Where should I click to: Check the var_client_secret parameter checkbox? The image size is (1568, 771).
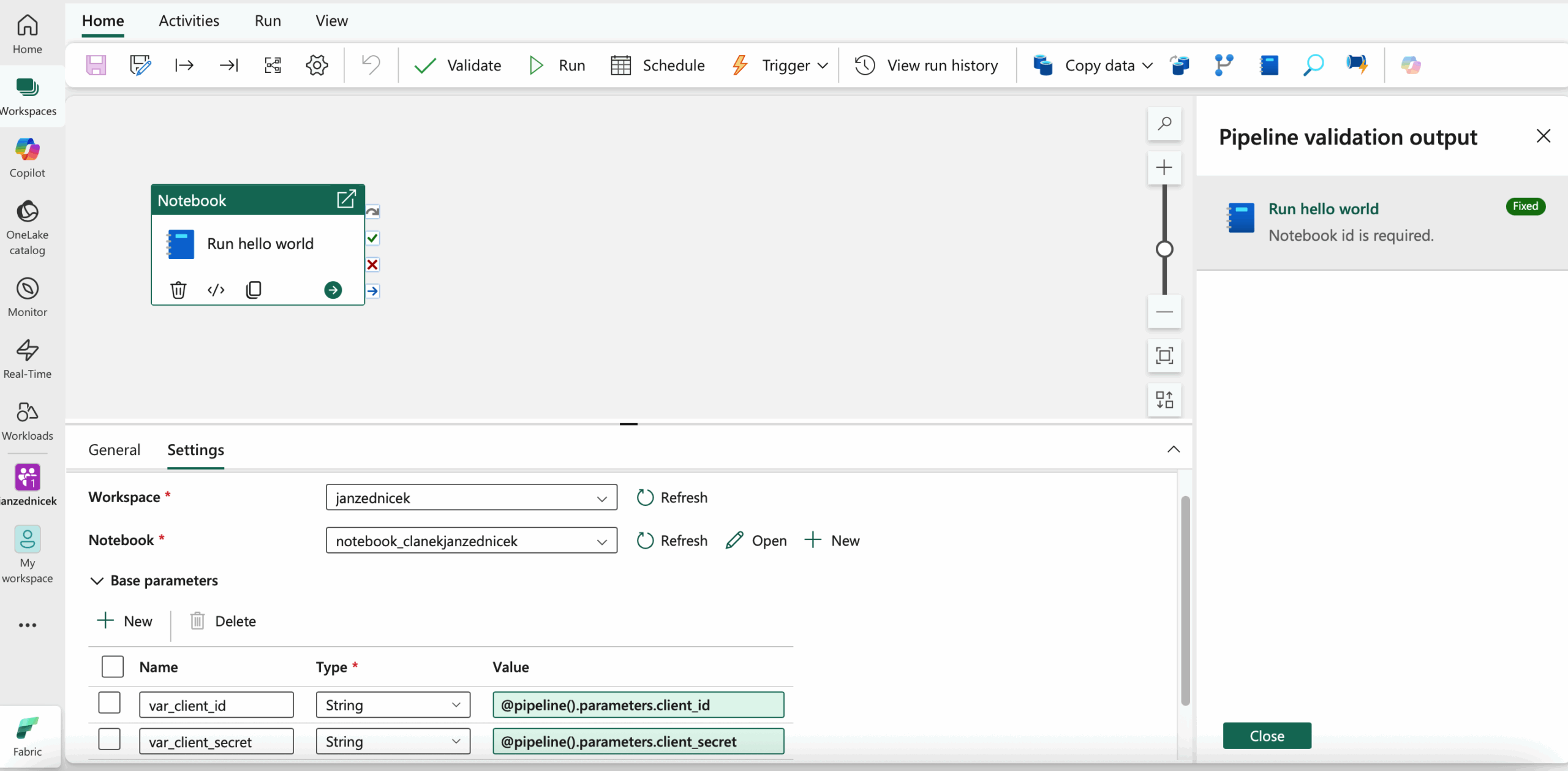110,739
